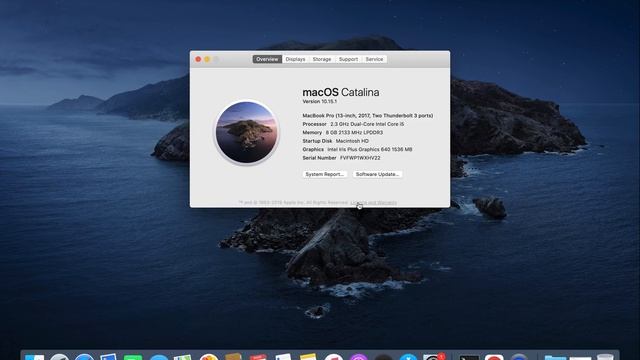Click the macOS Catalina circular artwork
Image resolution: width=640 pixels, height=360 pixels.
(247, 133)
